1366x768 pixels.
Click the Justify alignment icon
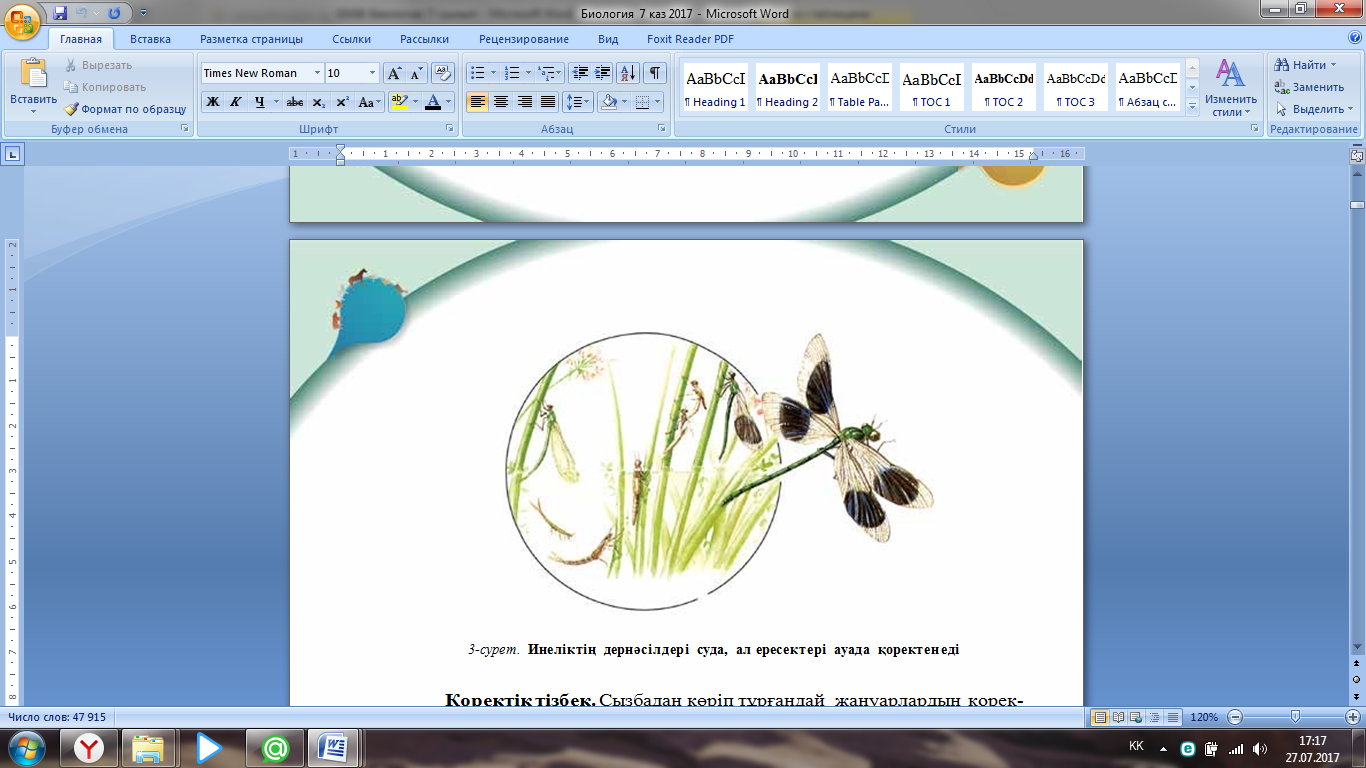point(548,102)
